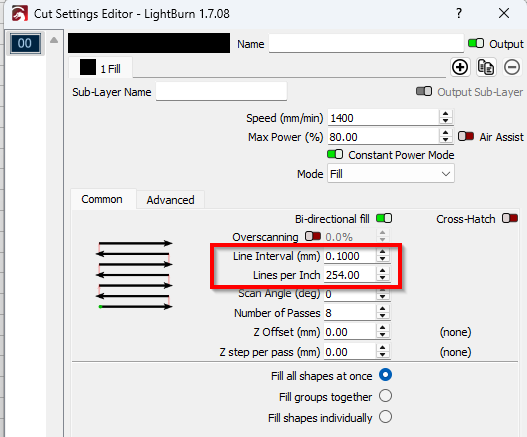This screenshot has width=527, height=437.
Task: Turn on the Cross-Hatch toggle
Action: (x=510, y=218)
